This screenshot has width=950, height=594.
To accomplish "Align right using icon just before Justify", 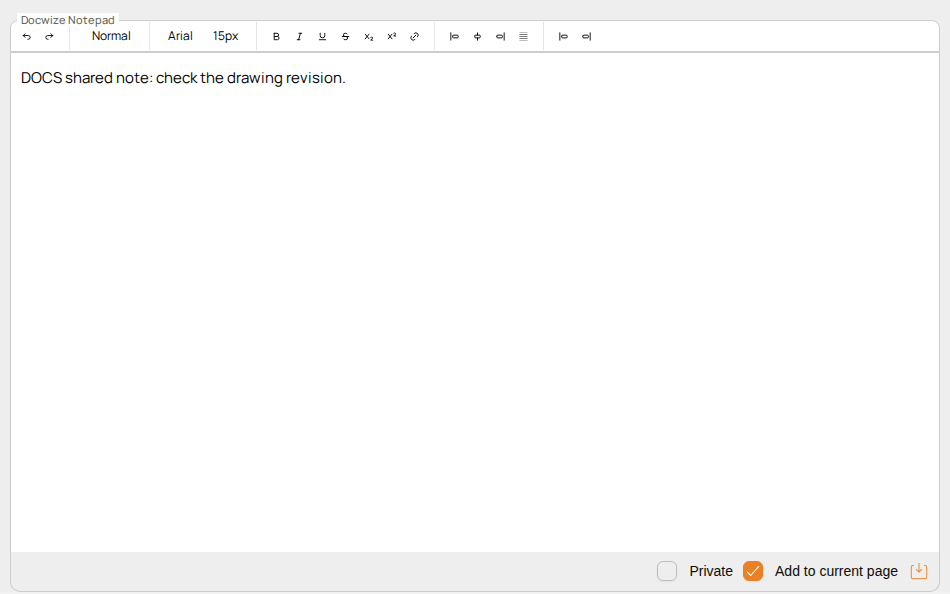I will point(500,36).
